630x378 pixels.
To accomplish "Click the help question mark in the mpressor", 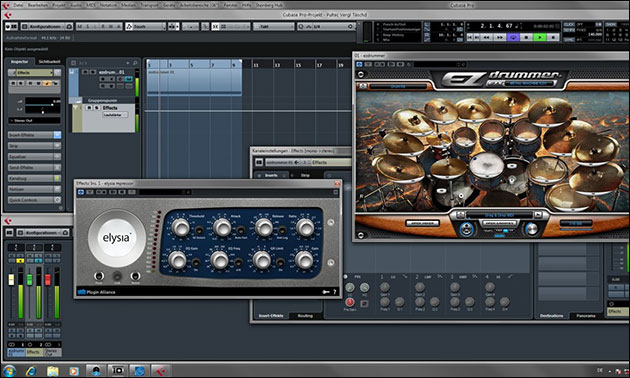I will point(334,292).
